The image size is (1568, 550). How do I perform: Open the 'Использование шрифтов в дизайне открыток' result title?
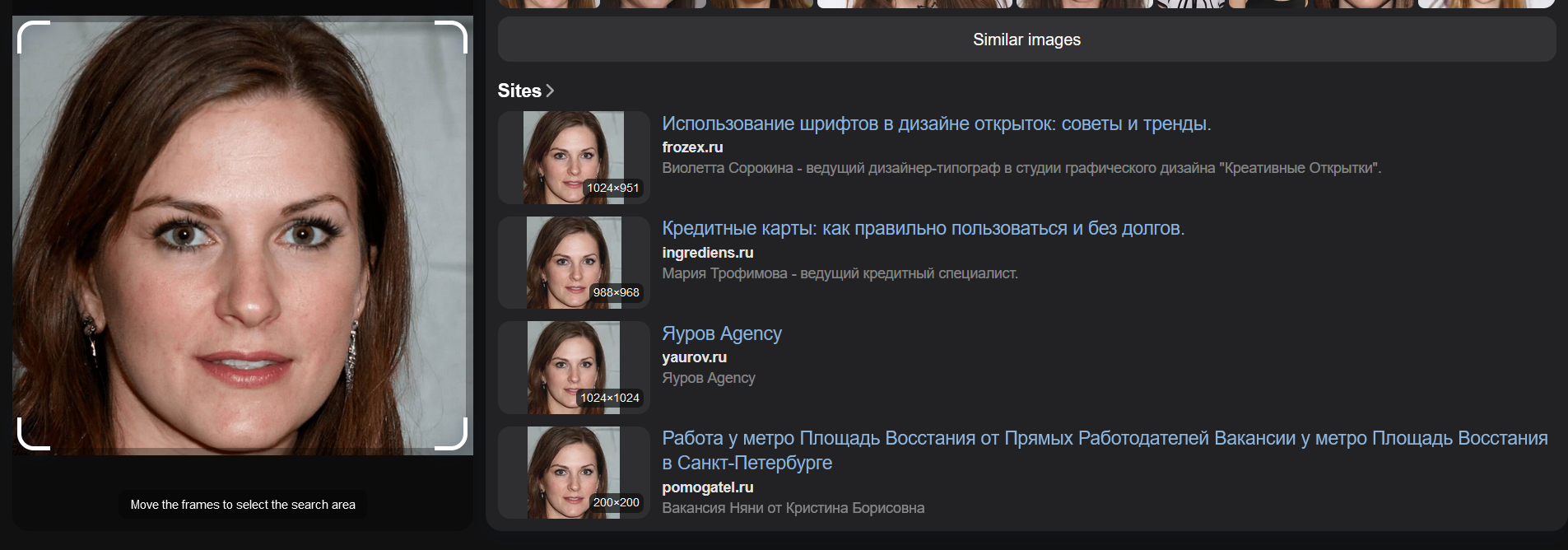coord(936,124)
